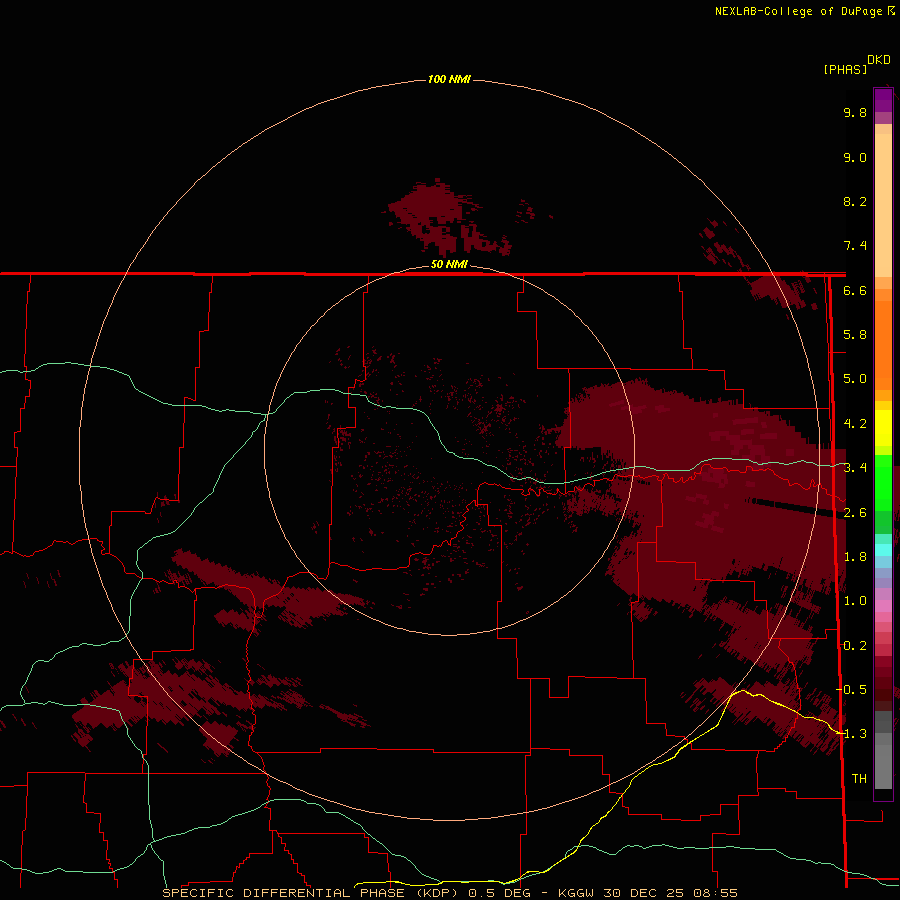Click the [PHAS] units label
This screenshot has height=900, width=900.
click(x=845, y=69)
